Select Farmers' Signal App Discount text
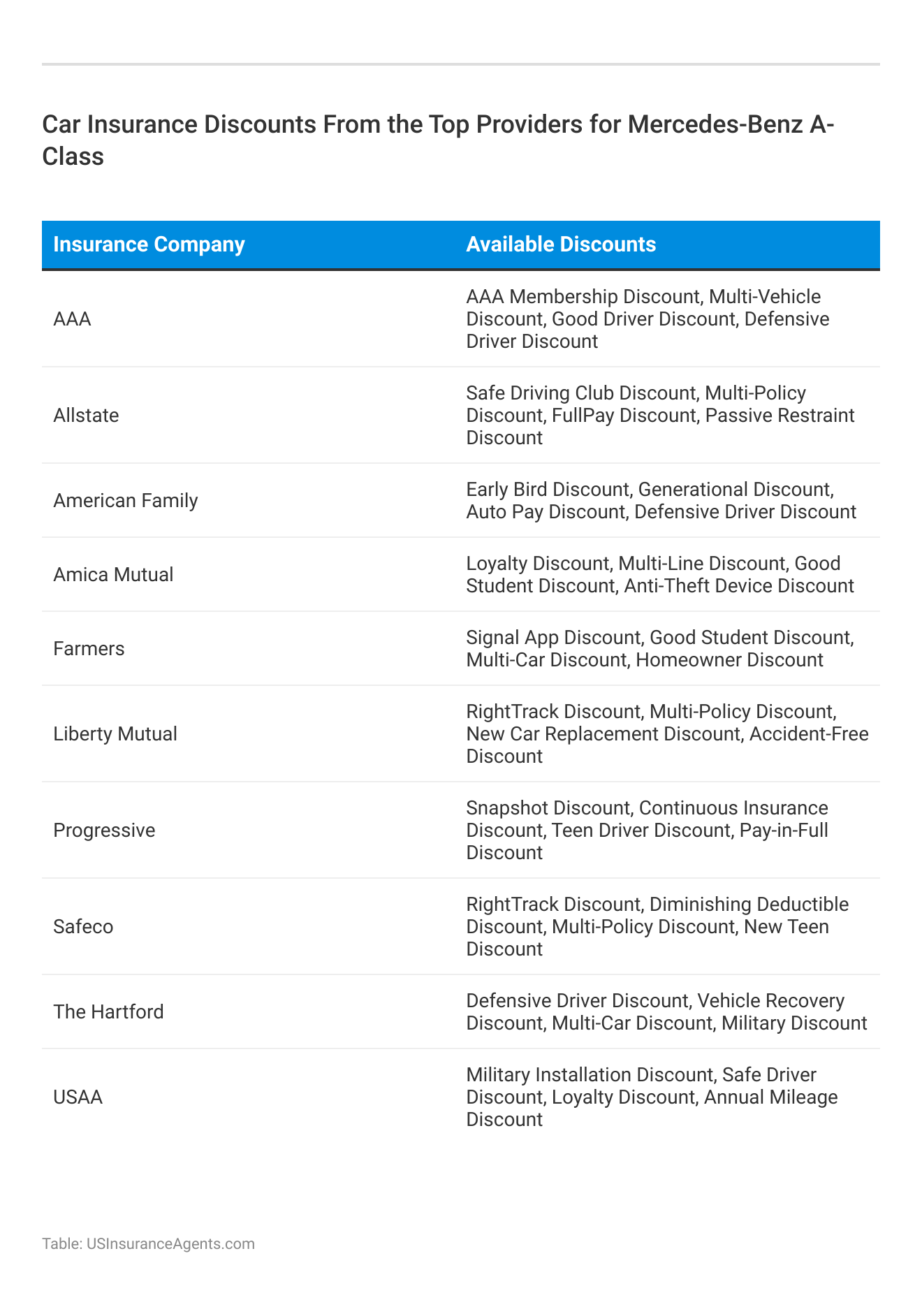The image size is (922, 1316). pyautogui.click(x=660, y=649)
